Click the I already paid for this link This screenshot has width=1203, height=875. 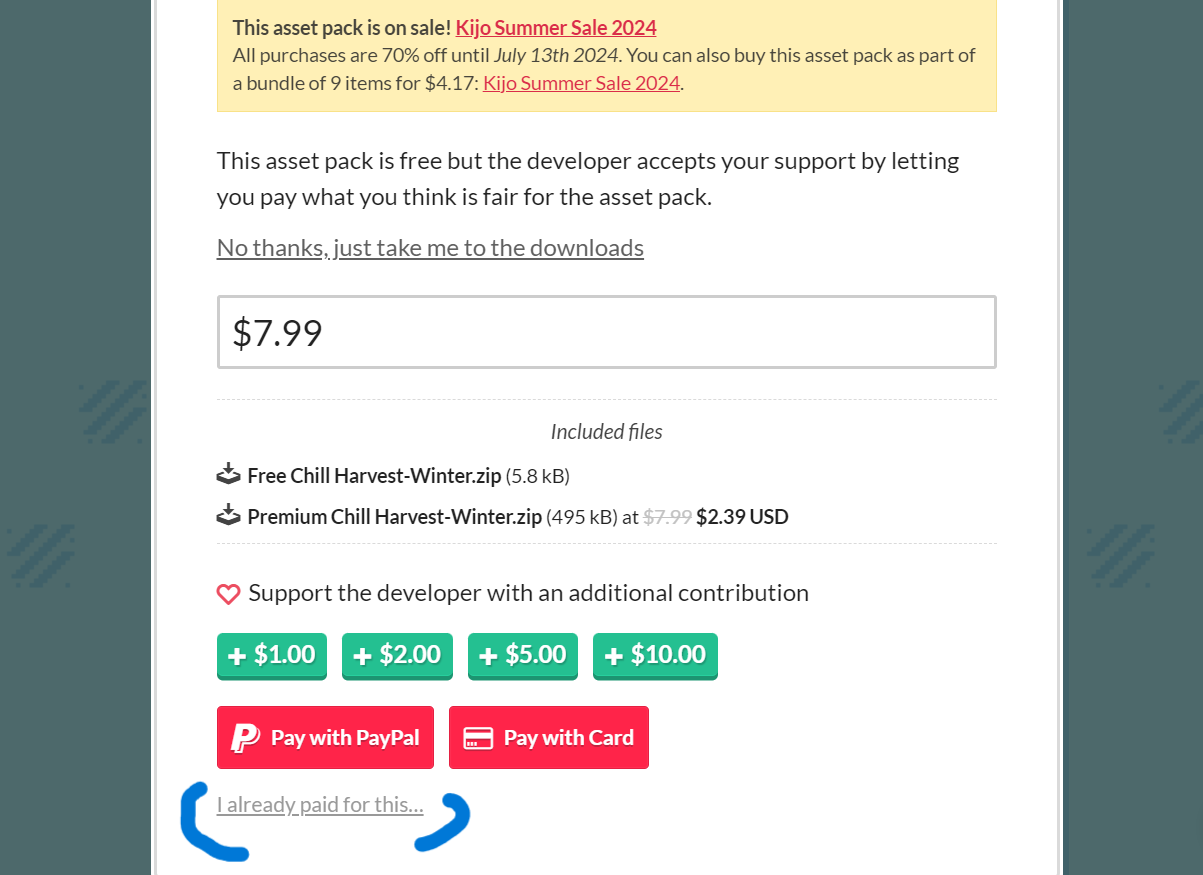(320, 804)
